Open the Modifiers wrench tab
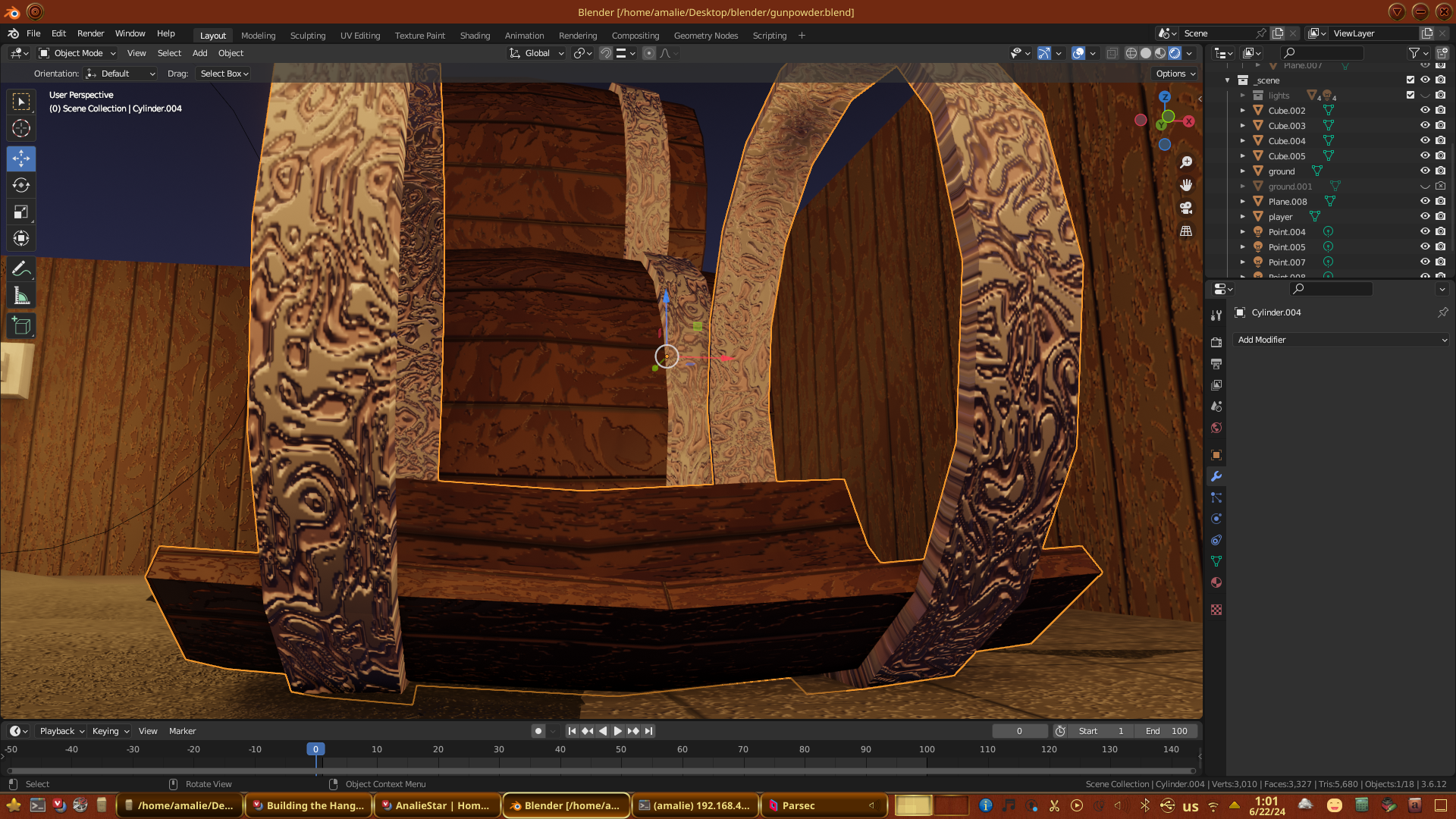 pyautogui.click(x=1216, y=476)
